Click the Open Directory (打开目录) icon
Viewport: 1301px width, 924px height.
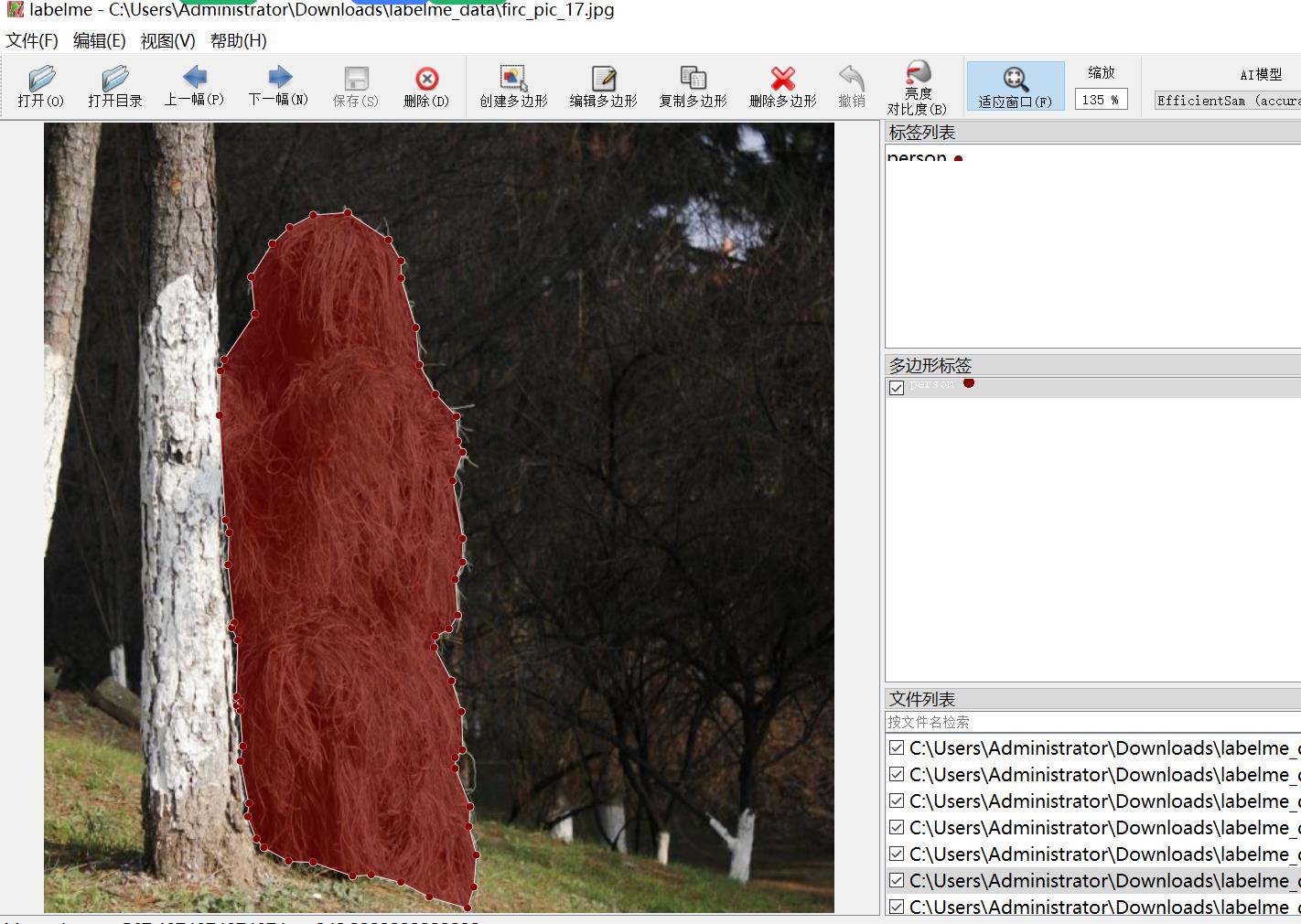(115, 86)
